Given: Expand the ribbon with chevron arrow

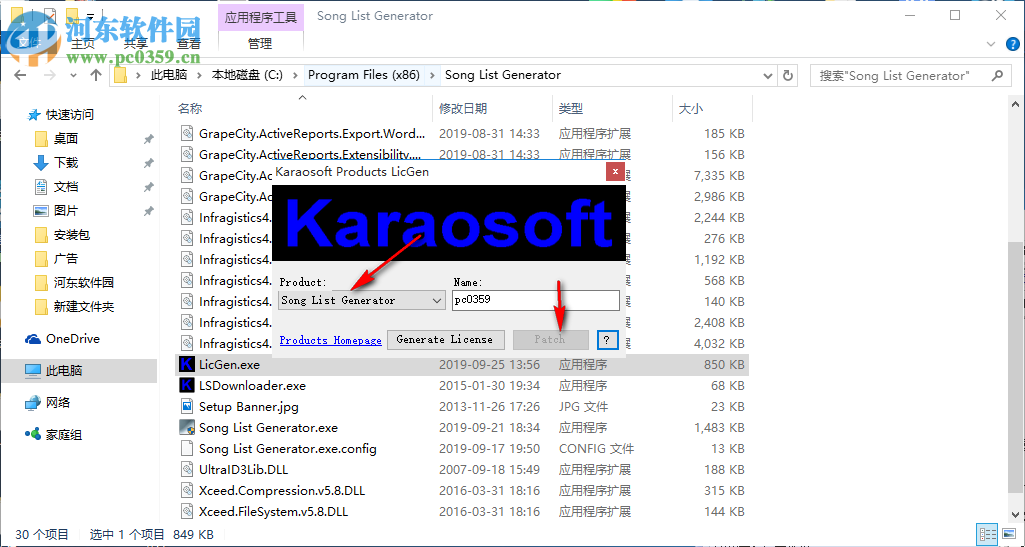Looking at the screenshot, I should point(990,44).
